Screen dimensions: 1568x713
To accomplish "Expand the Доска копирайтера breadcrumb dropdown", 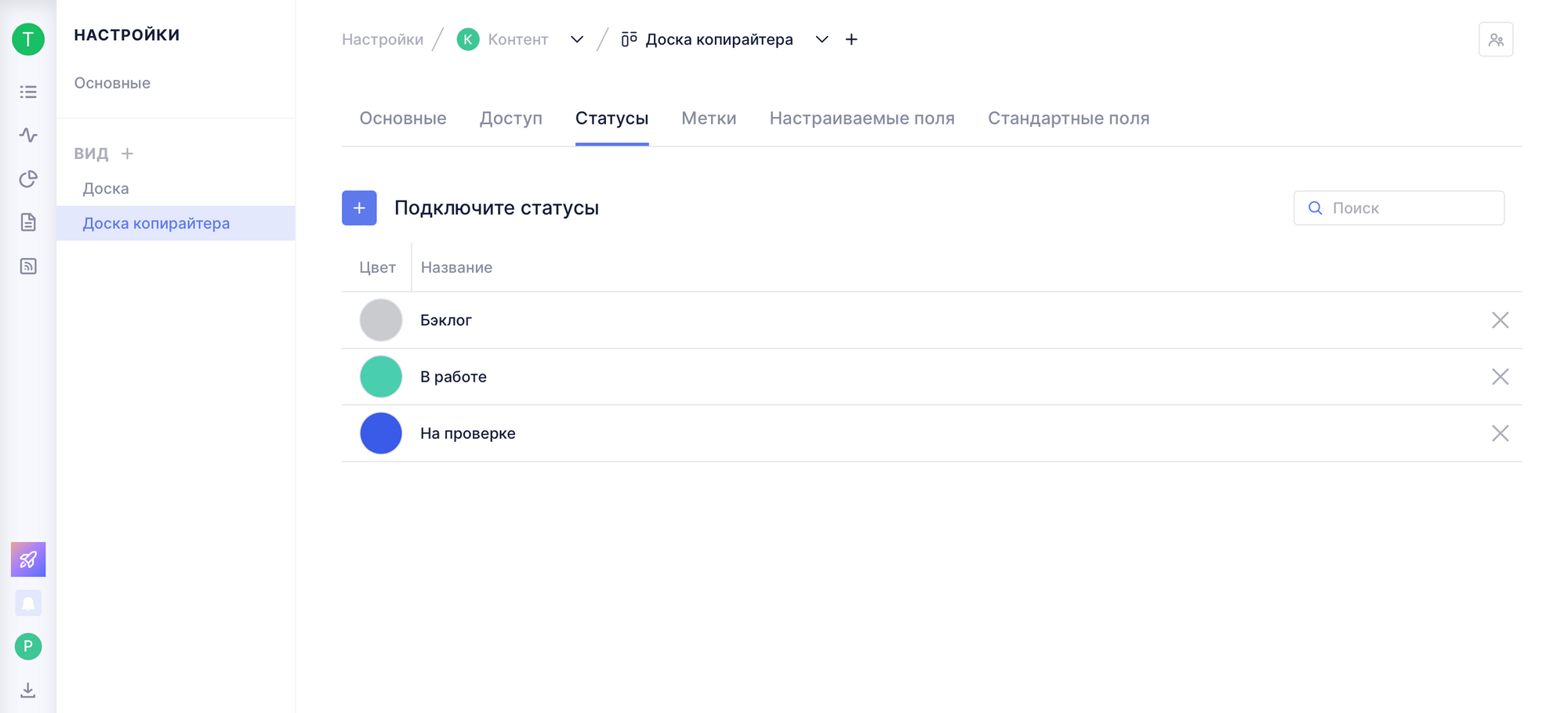I will (x=822, y=40).
